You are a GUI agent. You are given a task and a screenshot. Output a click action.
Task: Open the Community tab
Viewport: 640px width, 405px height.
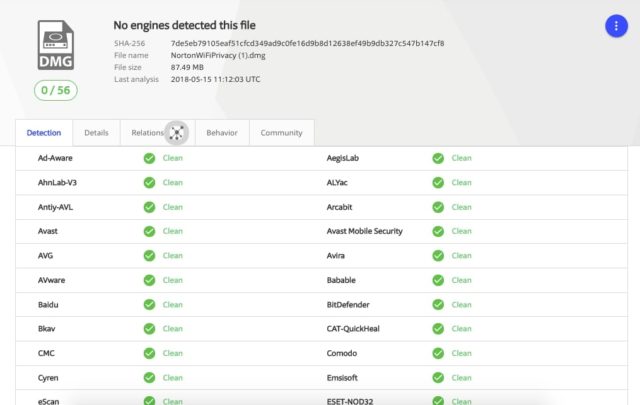click(282, 133)
